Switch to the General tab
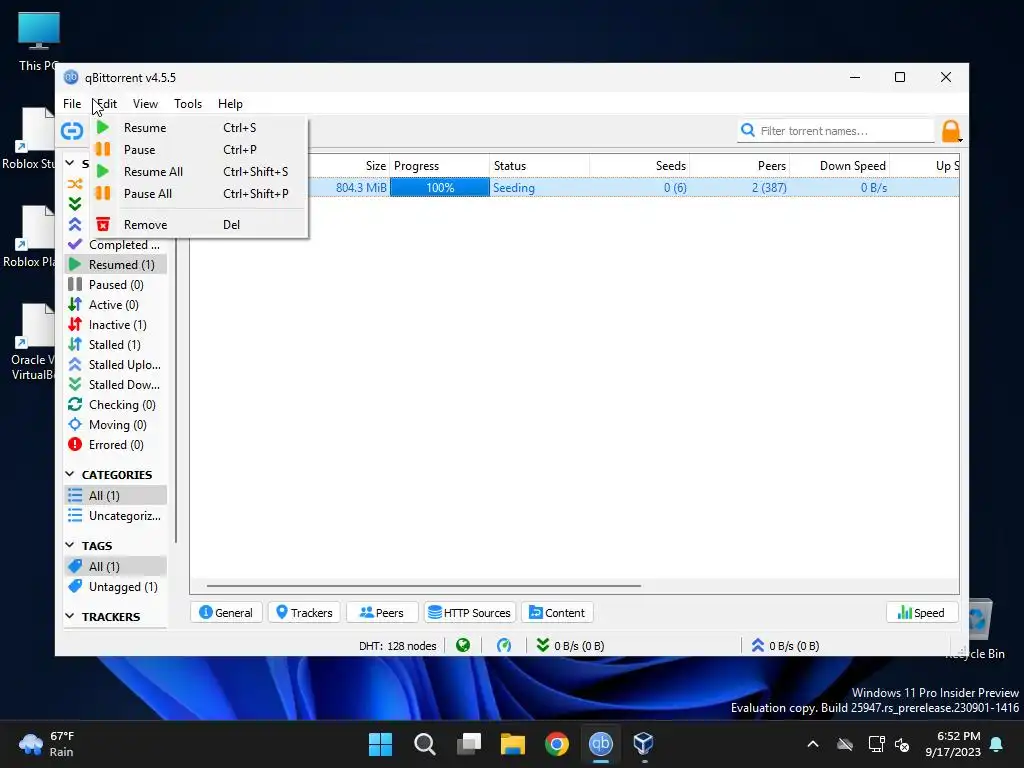1024x768 pixels. tap(226, 613)
